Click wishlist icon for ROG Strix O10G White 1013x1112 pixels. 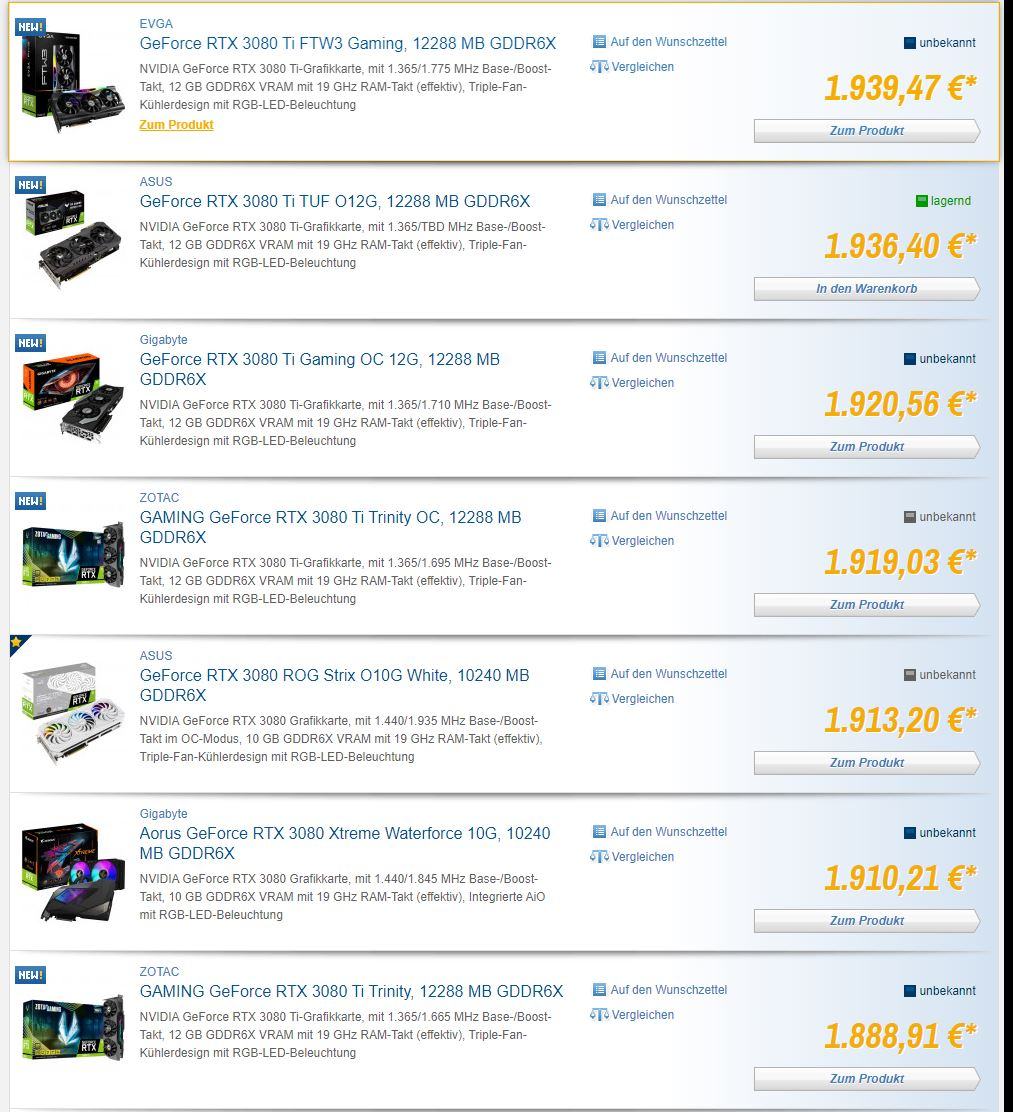coord(599,674)
